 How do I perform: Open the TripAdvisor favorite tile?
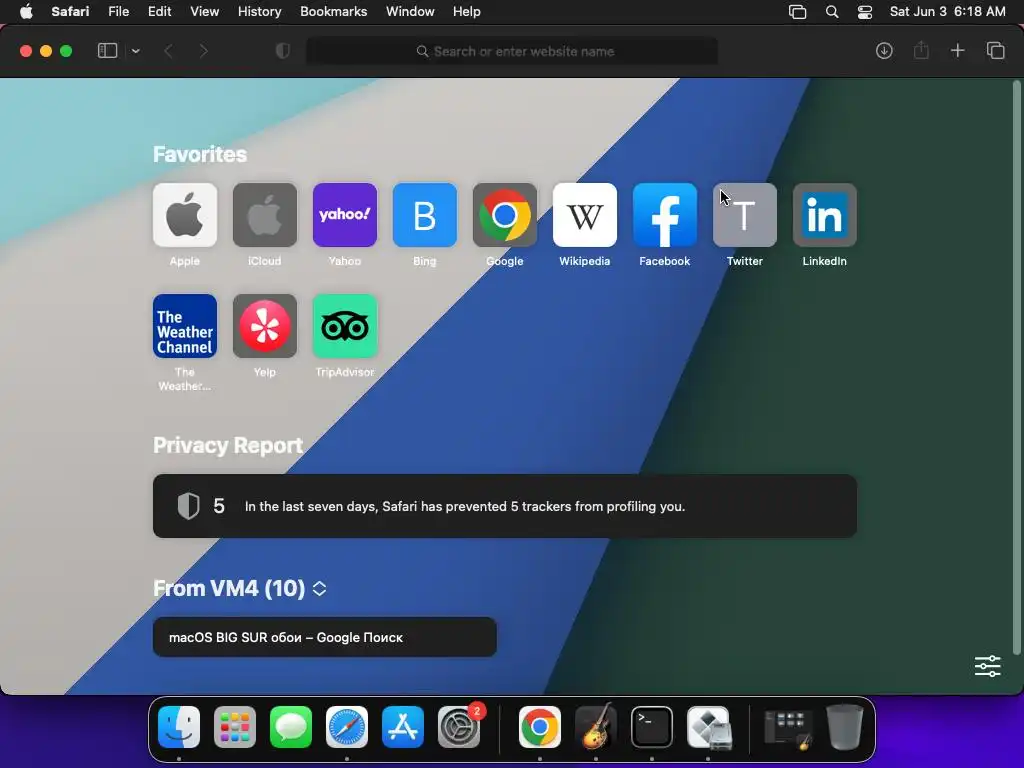point(345,326)
